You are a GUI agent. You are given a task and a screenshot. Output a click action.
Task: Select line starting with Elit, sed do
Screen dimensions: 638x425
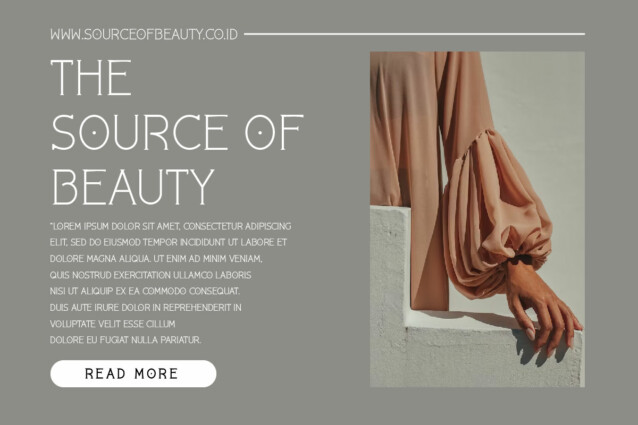click(168, 242)
